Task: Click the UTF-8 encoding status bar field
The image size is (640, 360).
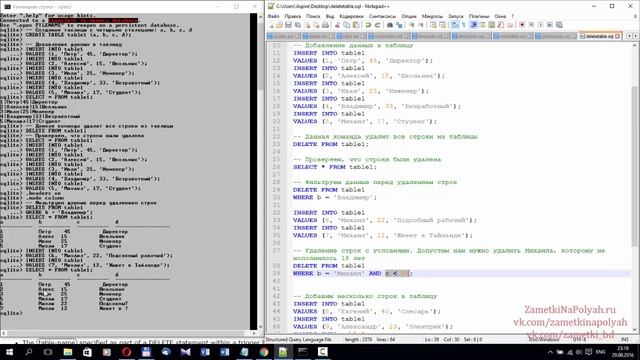Action: coord(579,340)
